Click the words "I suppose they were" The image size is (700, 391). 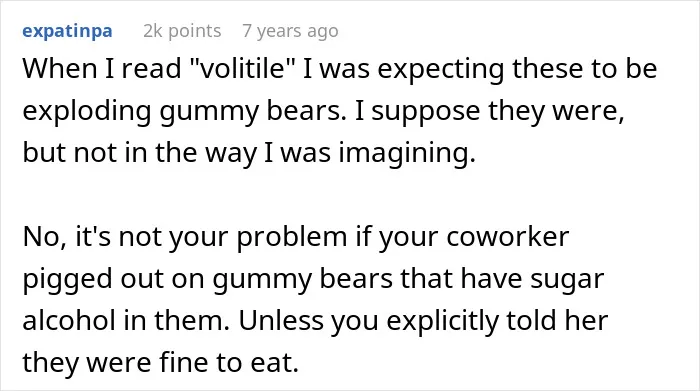point(489,112)
